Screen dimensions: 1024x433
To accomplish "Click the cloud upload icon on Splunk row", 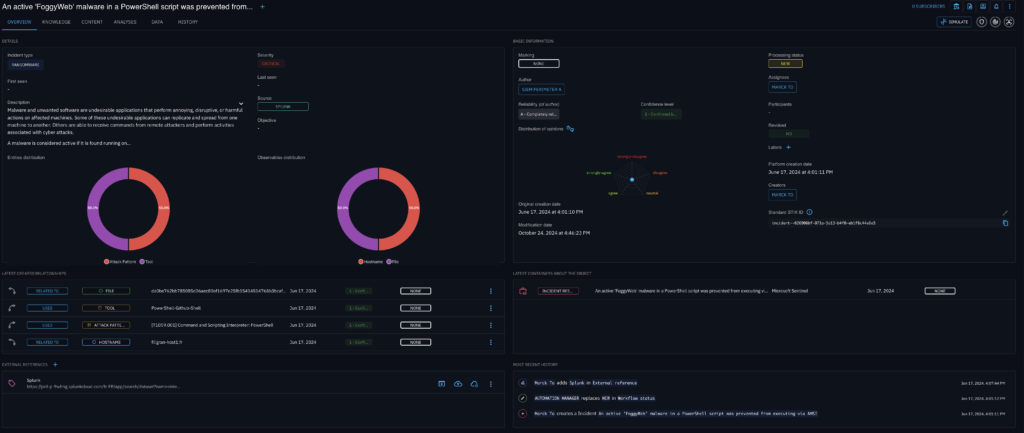I will point(458,384).
